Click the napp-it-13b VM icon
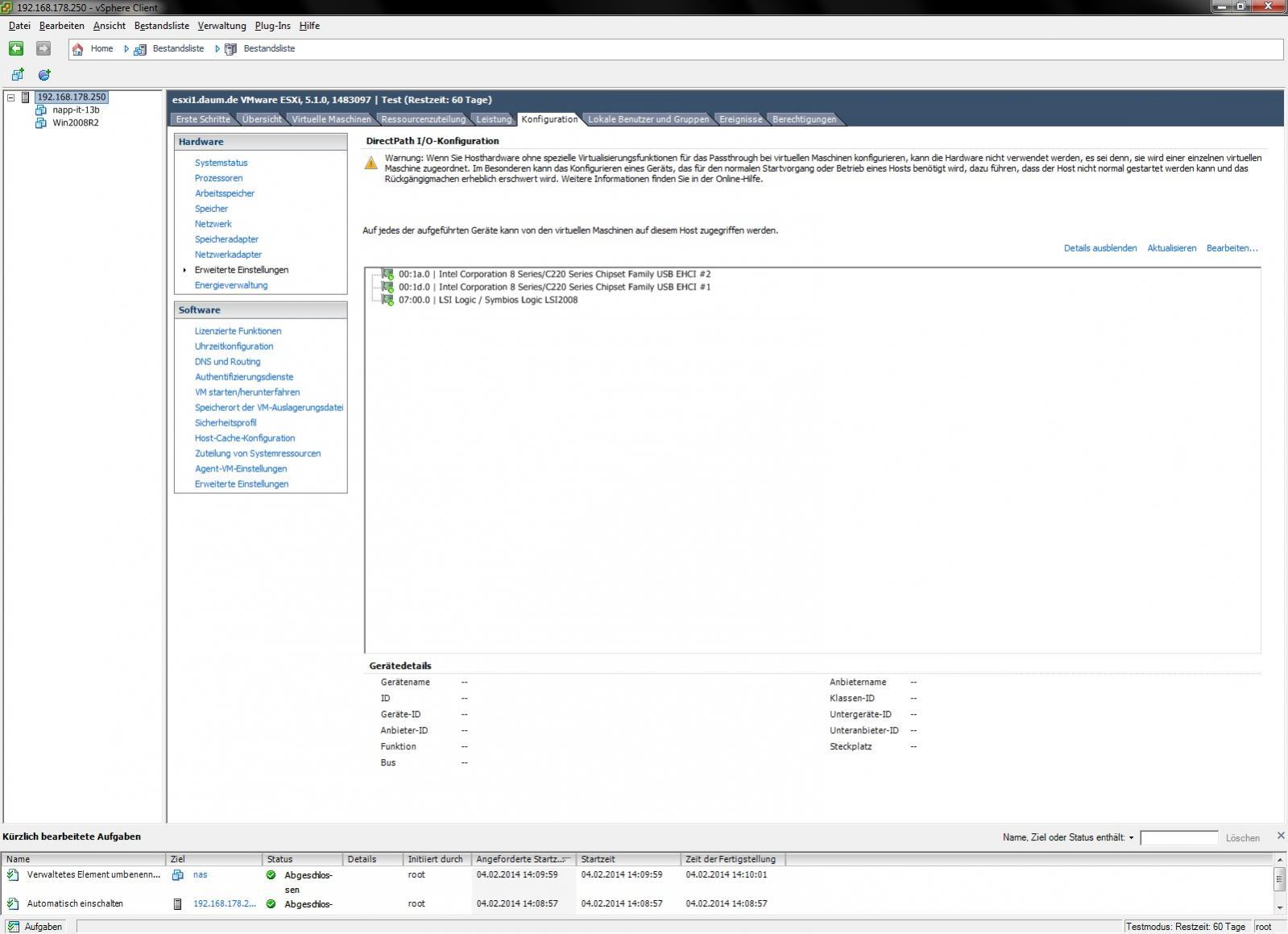 click(x=41, y=110)
